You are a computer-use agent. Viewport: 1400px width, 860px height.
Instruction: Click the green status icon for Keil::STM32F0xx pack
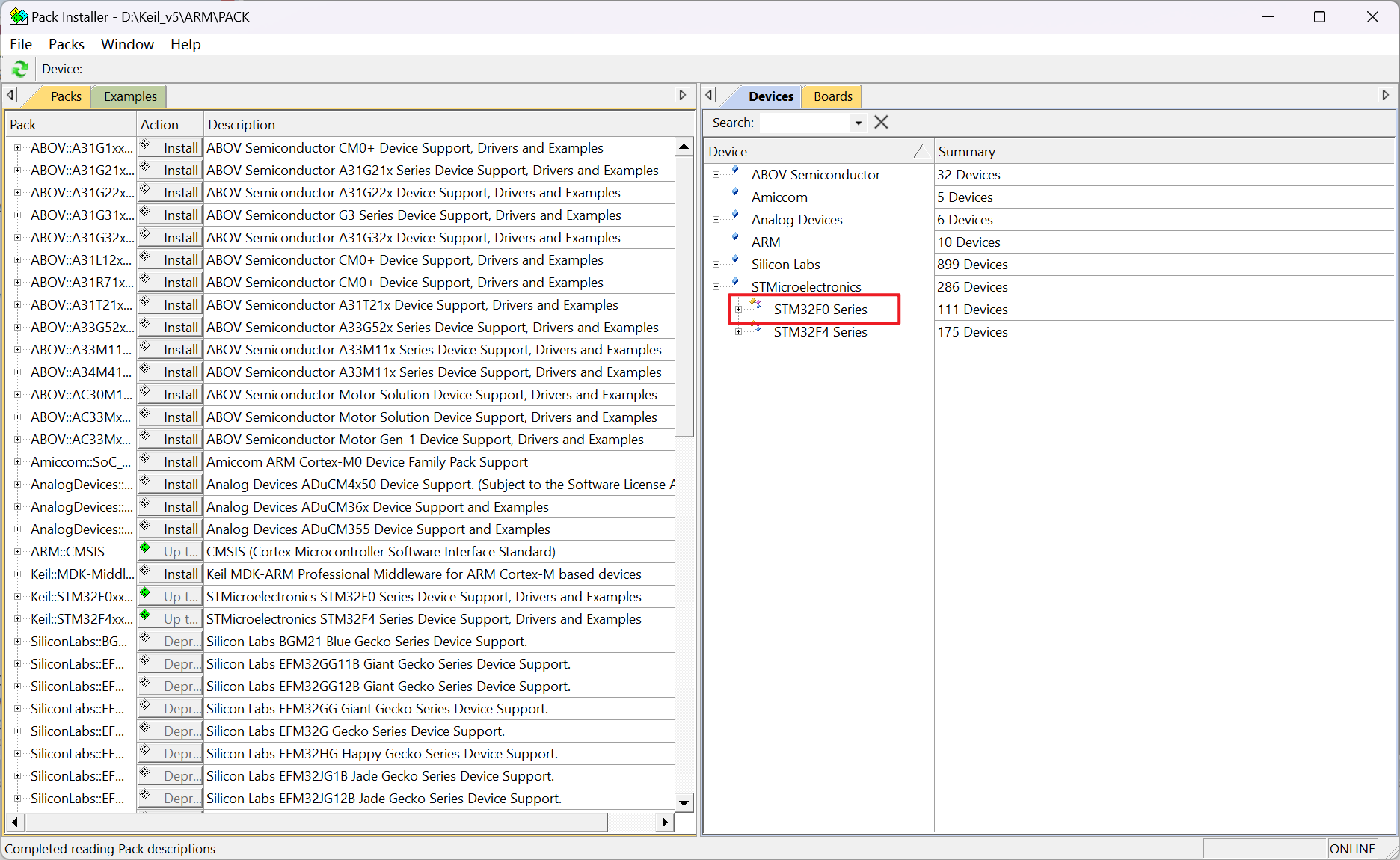145,593
